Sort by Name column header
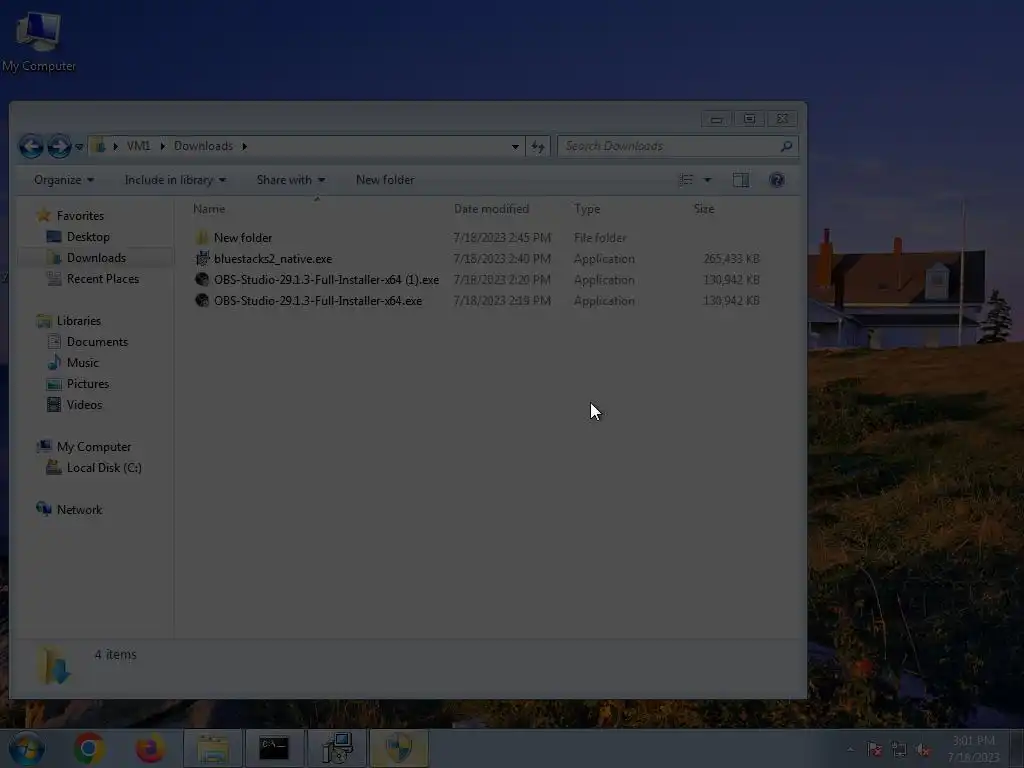The width and height of the screenshot is (1024, 768). click(x=209, y=209)
